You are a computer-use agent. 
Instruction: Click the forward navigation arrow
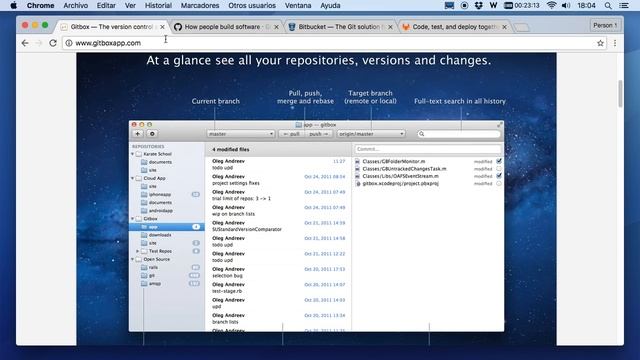tap(39, 43)
